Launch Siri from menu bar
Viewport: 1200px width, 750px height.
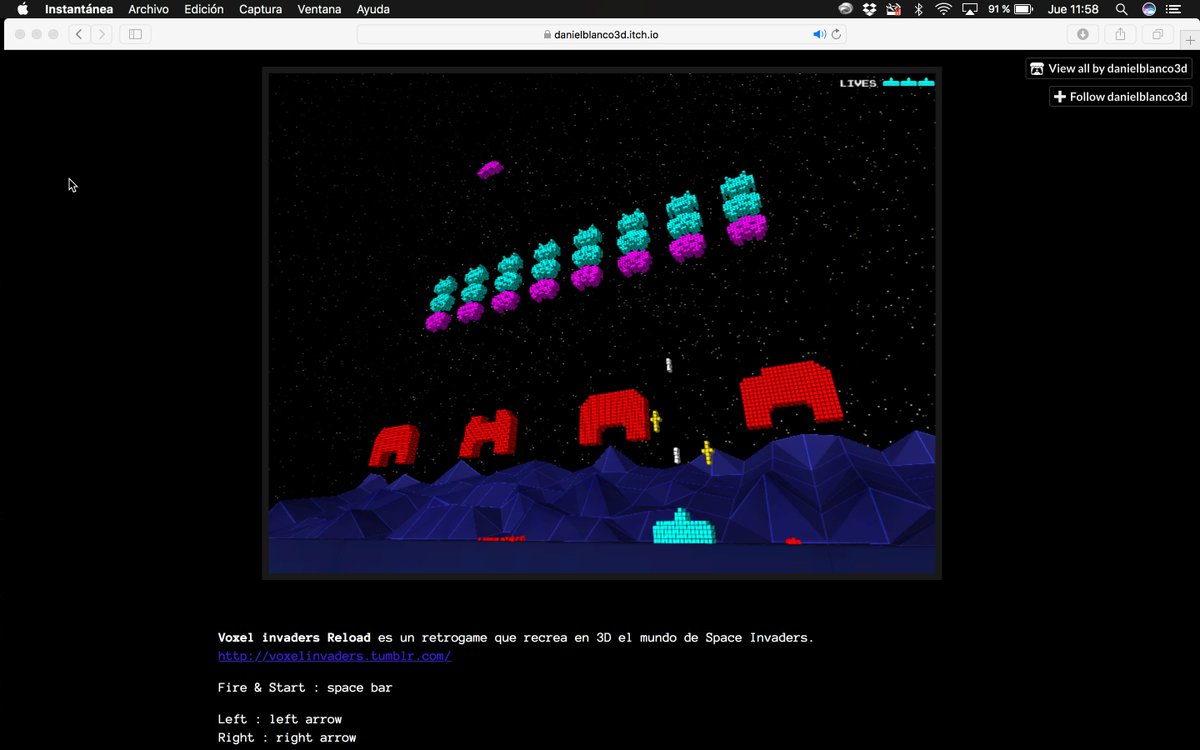click(1149, 9)
